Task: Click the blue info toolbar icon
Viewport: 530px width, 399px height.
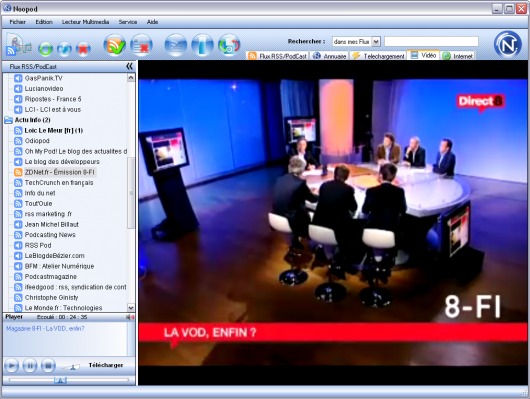Action: [202, 45]
